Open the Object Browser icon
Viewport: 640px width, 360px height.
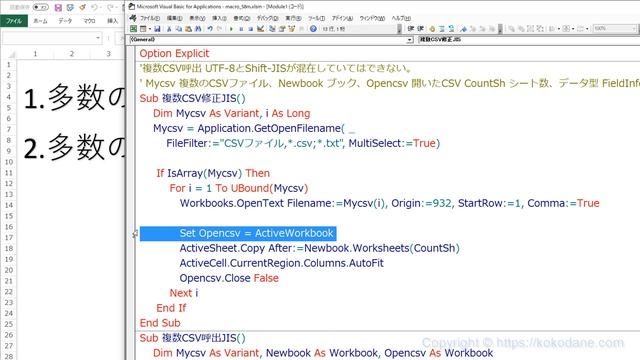(x=291, y=29)
